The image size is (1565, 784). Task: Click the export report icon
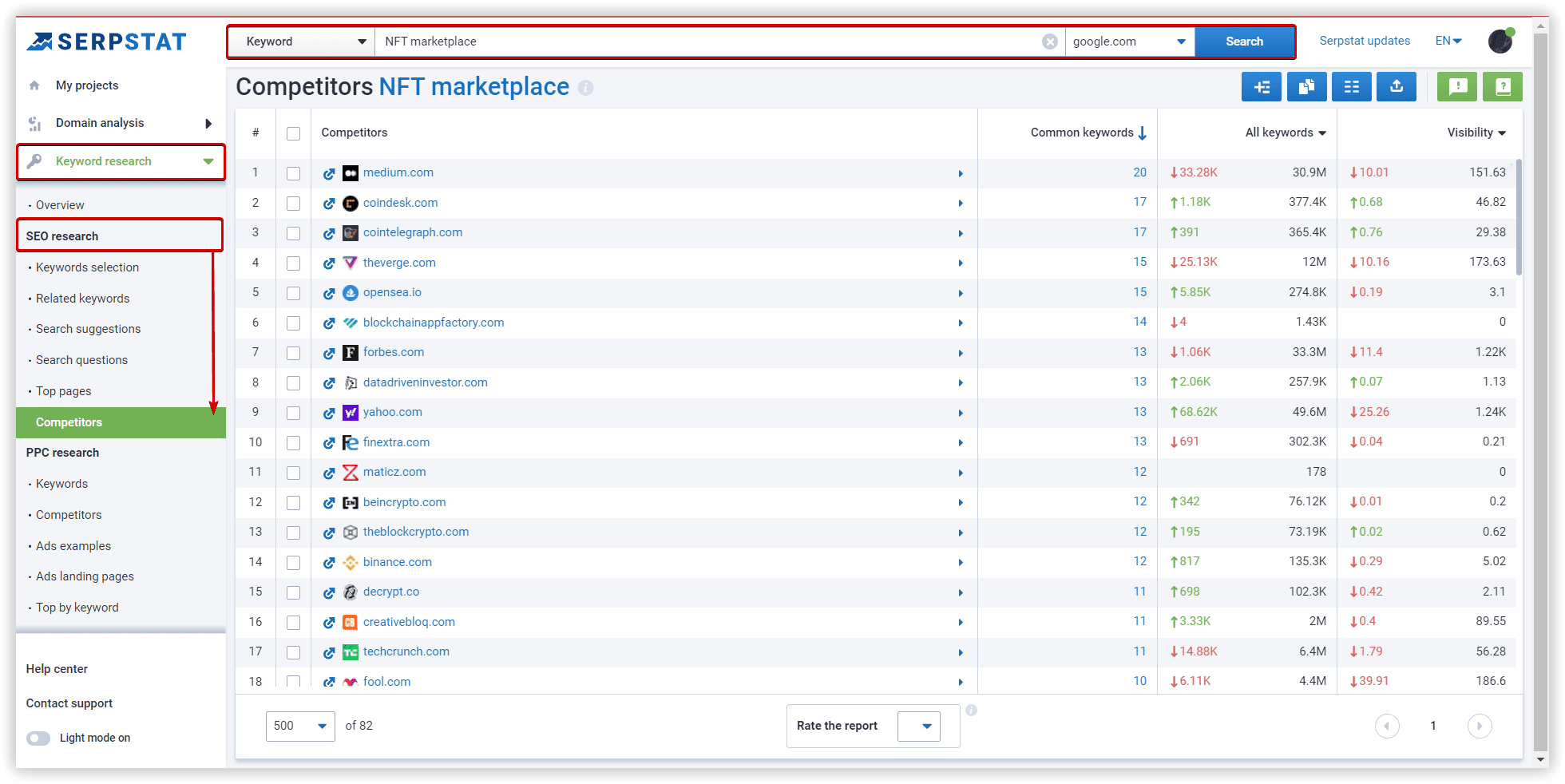point(1397,87)
